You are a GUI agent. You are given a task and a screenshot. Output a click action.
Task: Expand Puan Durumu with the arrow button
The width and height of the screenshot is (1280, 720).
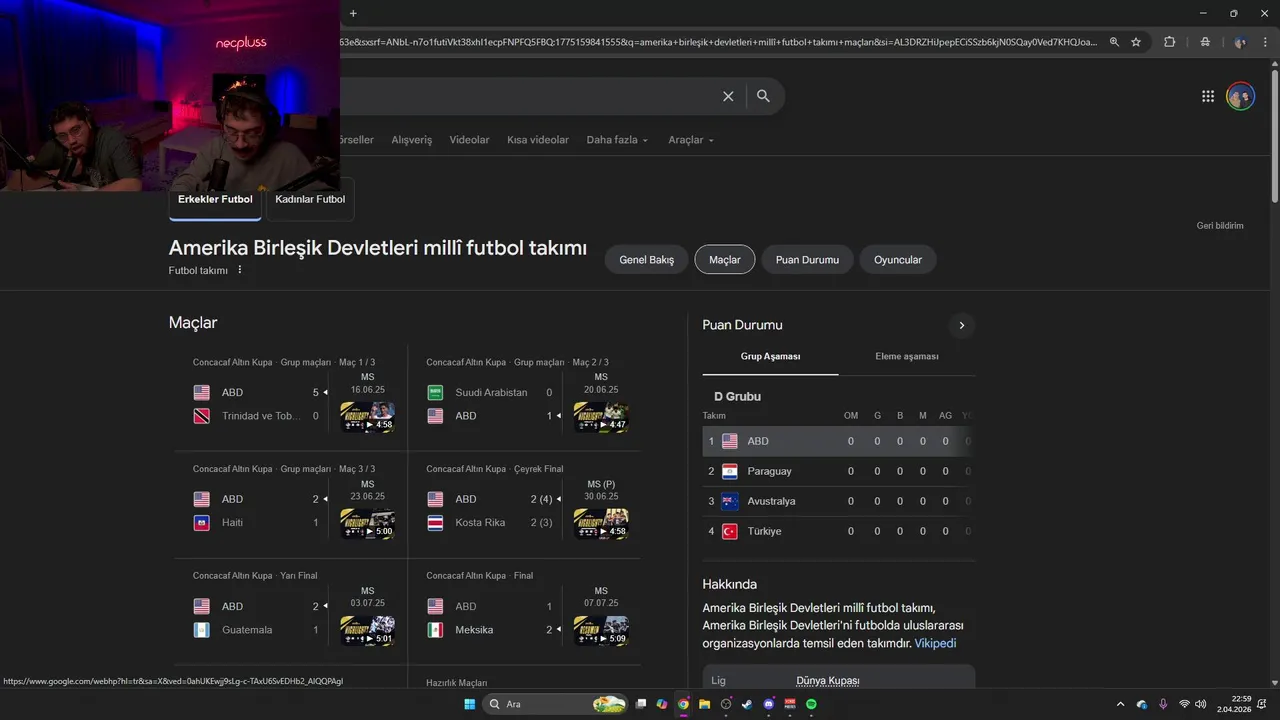tap(961, 325)
